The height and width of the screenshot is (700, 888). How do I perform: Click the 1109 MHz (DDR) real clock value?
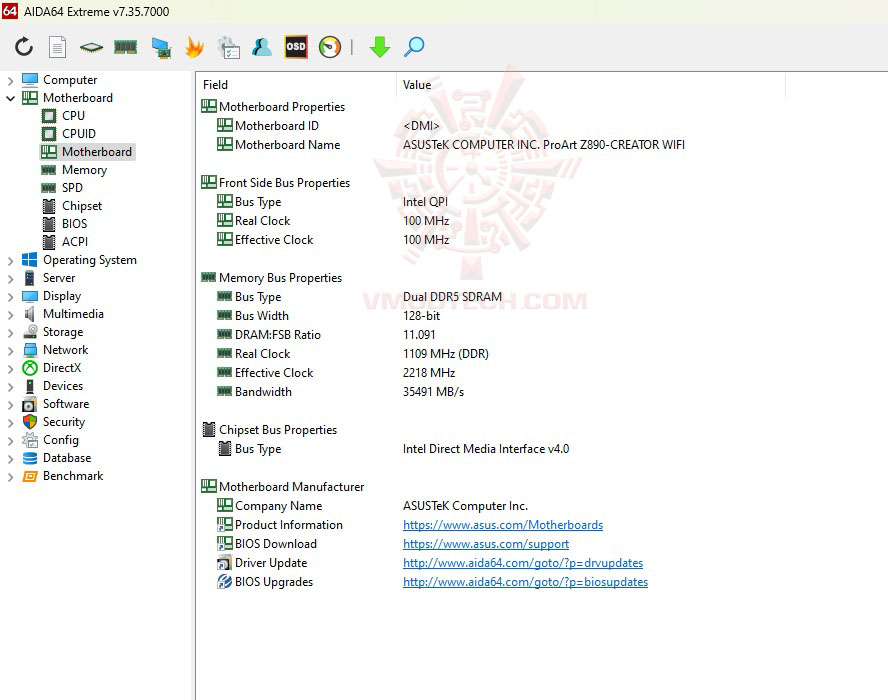tap(446, 354)
